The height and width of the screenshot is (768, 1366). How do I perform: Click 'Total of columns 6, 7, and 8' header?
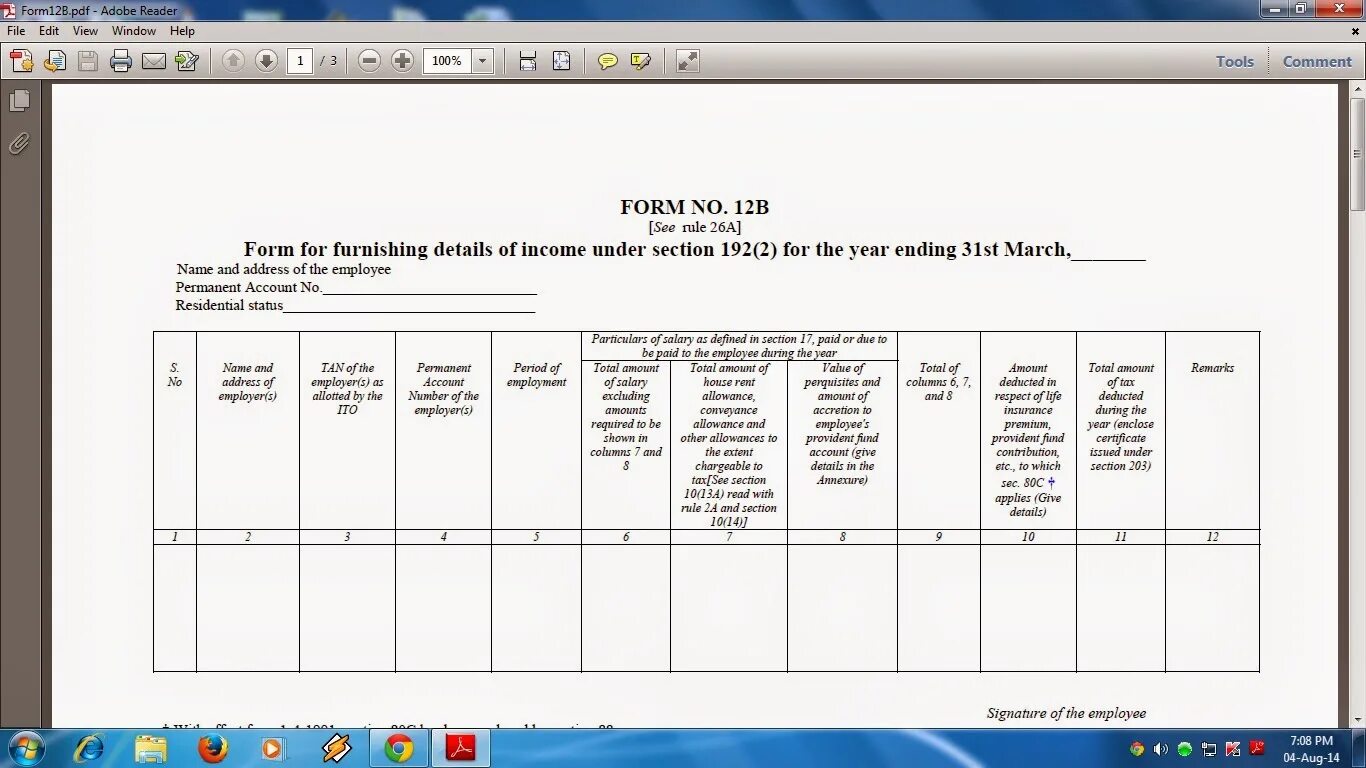(x=938, y=382)
